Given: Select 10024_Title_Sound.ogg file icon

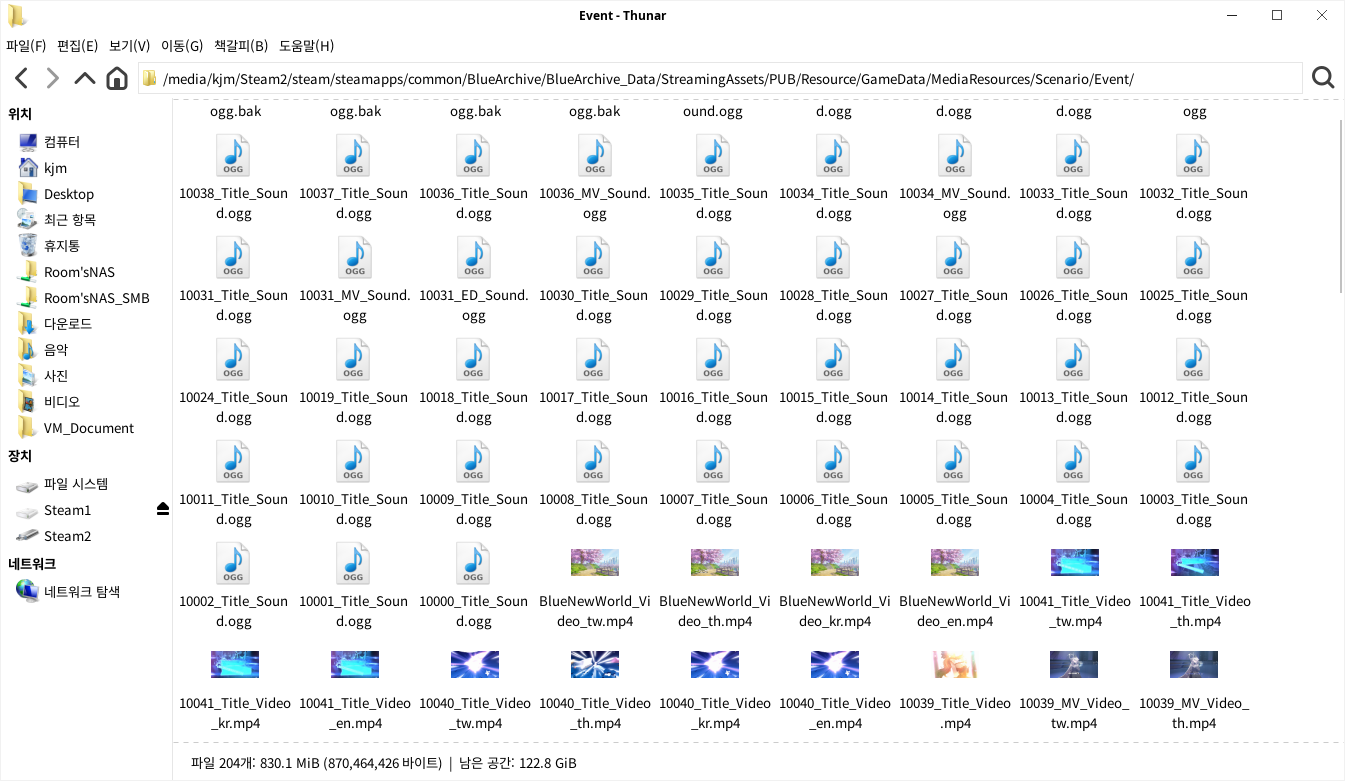Looking at the screenshot, I should click(233, 359).
